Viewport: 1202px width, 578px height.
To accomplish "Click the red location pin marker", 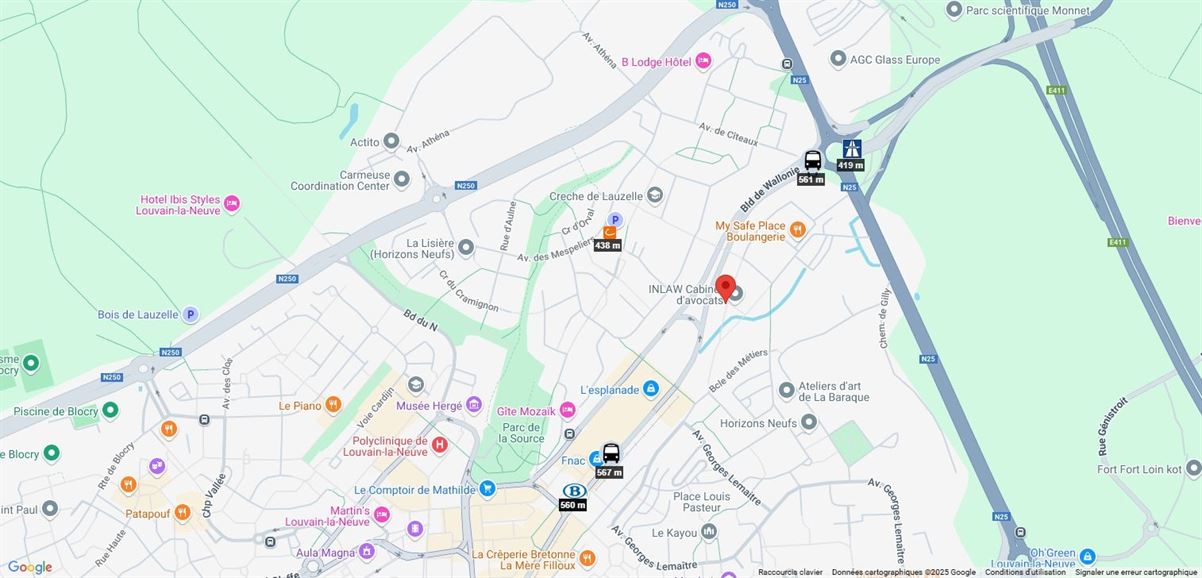I will [726, 288].
